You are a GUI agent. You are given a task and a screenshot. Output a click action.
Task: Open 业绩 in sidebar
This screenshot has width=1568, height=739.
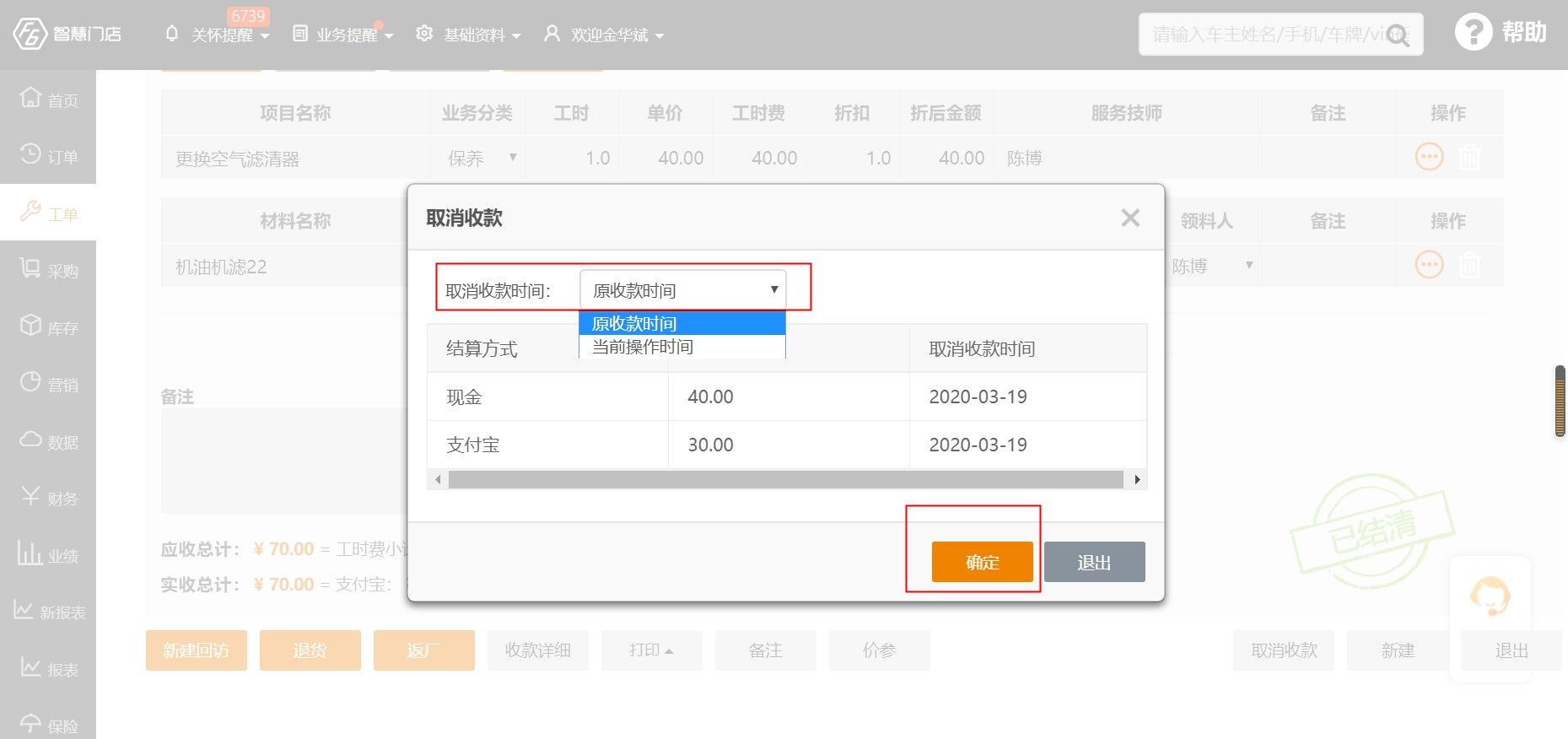tap(48, 554)
